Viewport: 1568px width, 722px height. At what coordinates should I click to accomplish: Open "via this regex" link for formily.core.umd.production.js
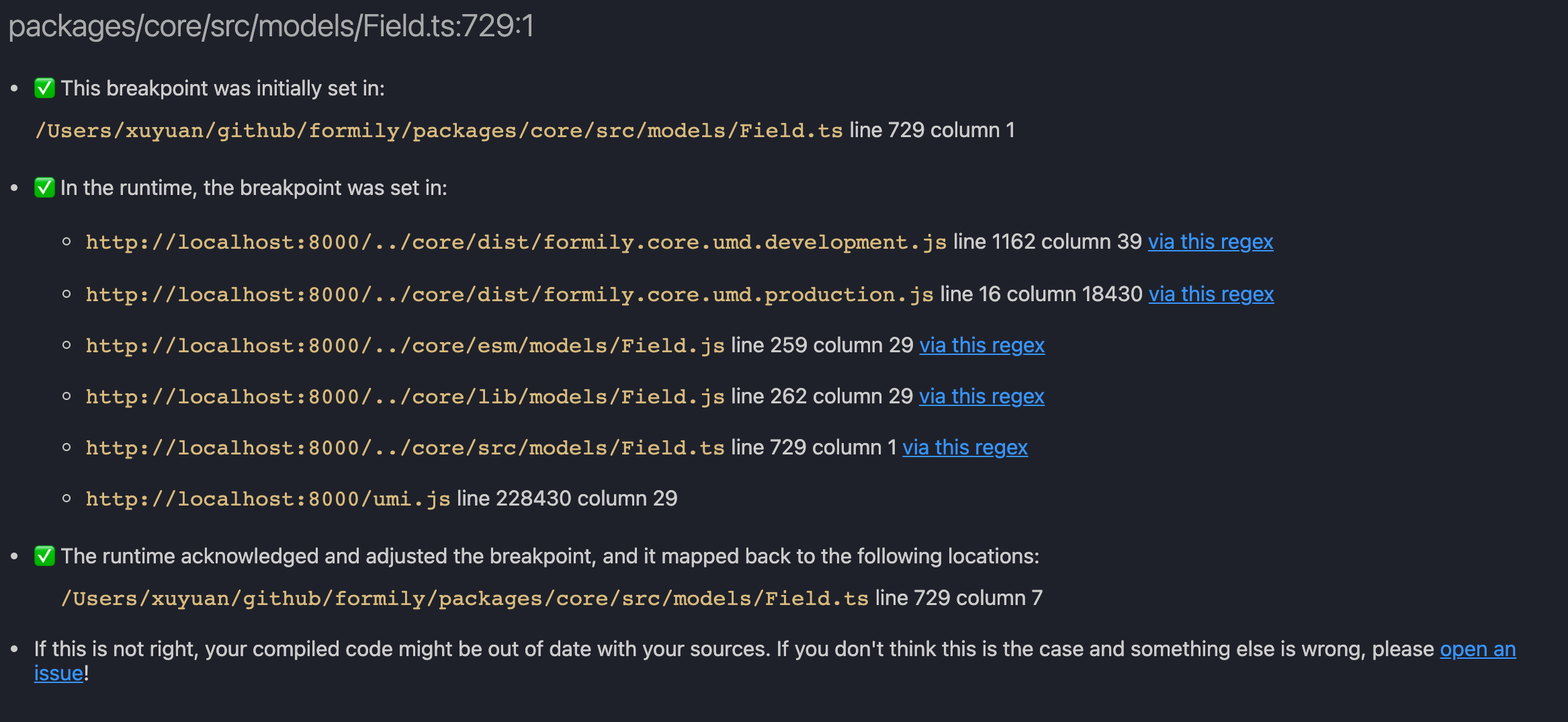point(1211,294)
